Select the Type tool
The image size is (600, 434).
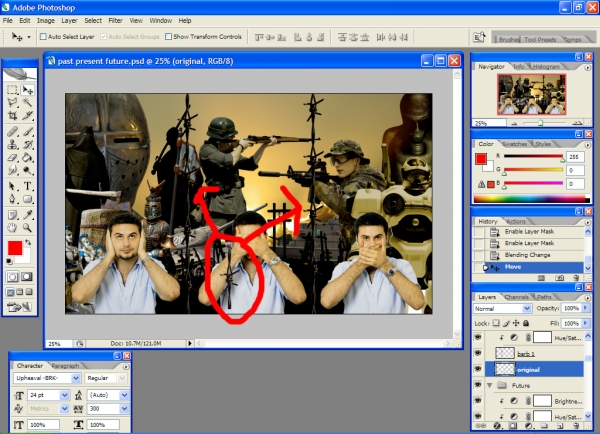(x=27, y=186)
